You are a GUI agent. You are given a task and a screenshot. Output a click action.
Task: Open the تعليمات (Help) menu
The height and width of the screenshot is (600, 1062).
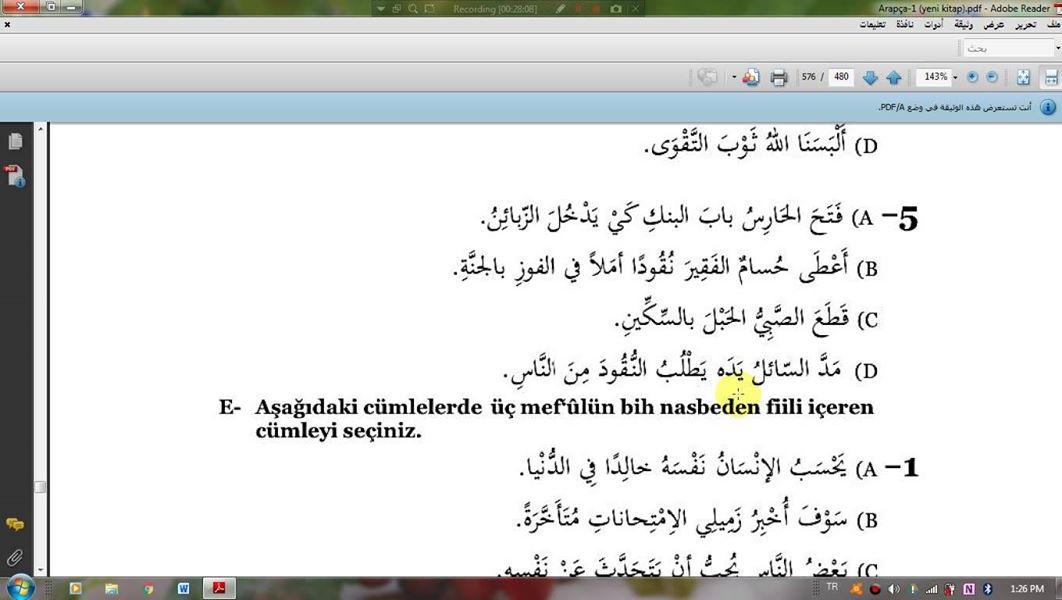tap(872, 25)
